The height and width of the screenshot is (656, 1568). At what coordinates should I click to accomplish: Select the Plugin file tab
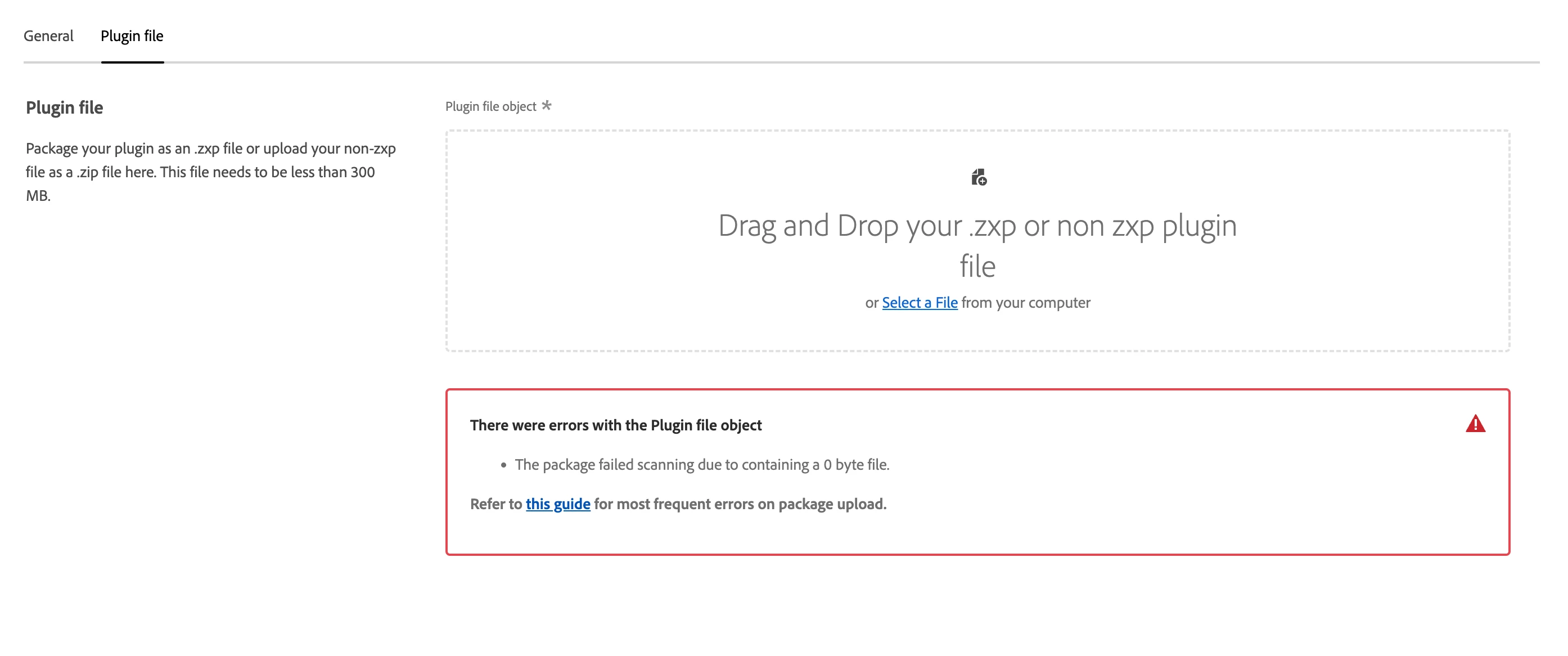132,36
